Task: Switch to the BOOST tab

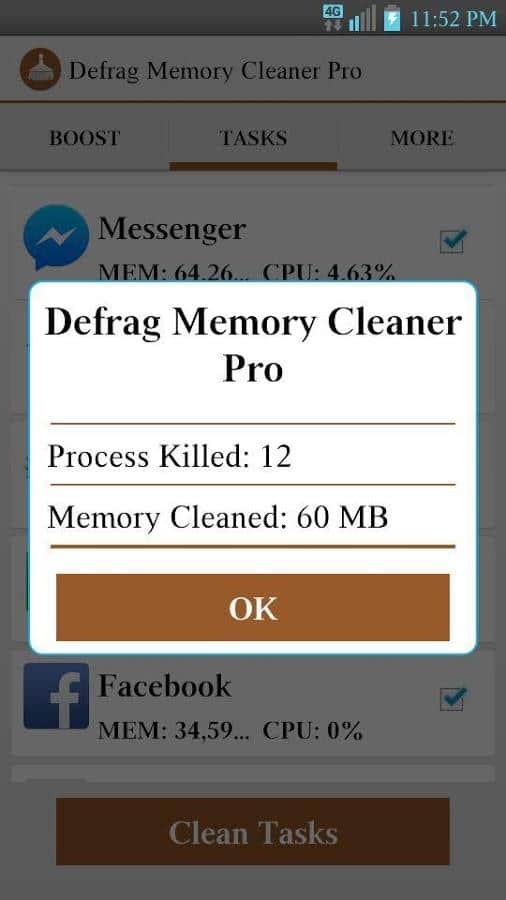Action: [x=85, y=138]
